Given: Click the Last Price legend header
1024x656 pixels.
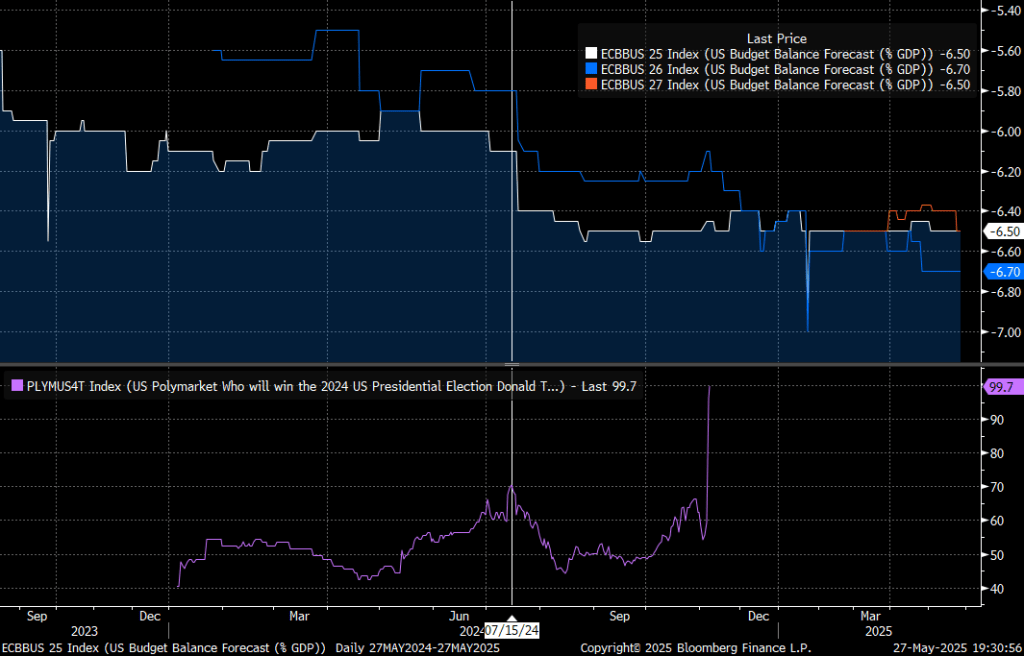Looking at the screenshot, I should [776, 38].
